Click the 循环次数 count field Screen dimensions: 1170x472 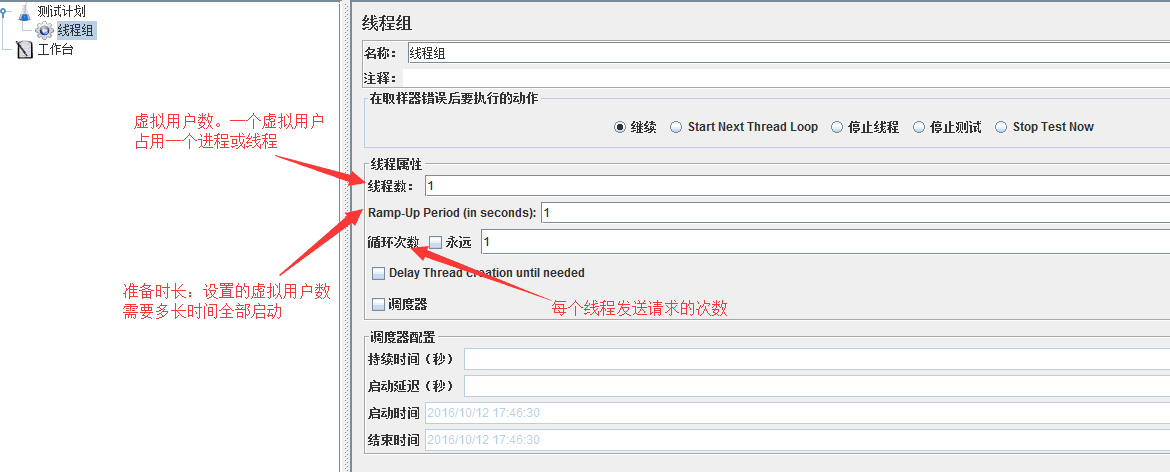pyautogui.click(x=825, y=242)
